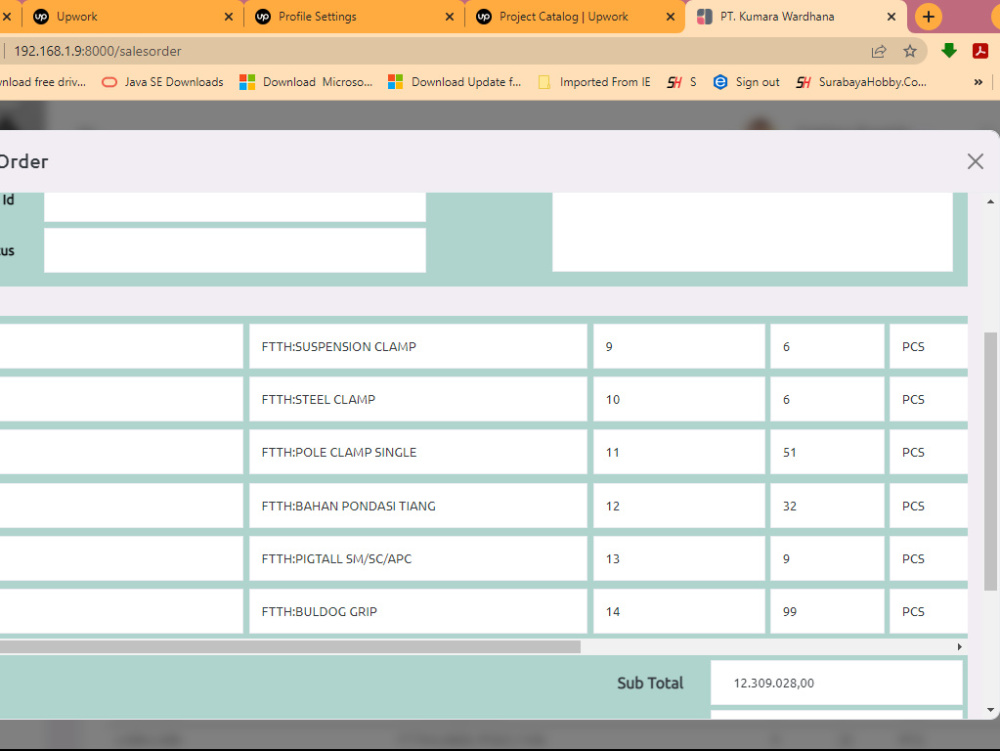Open Imported From IE bookmark folder
The image size is (1000, 751).
coord(594,82)
